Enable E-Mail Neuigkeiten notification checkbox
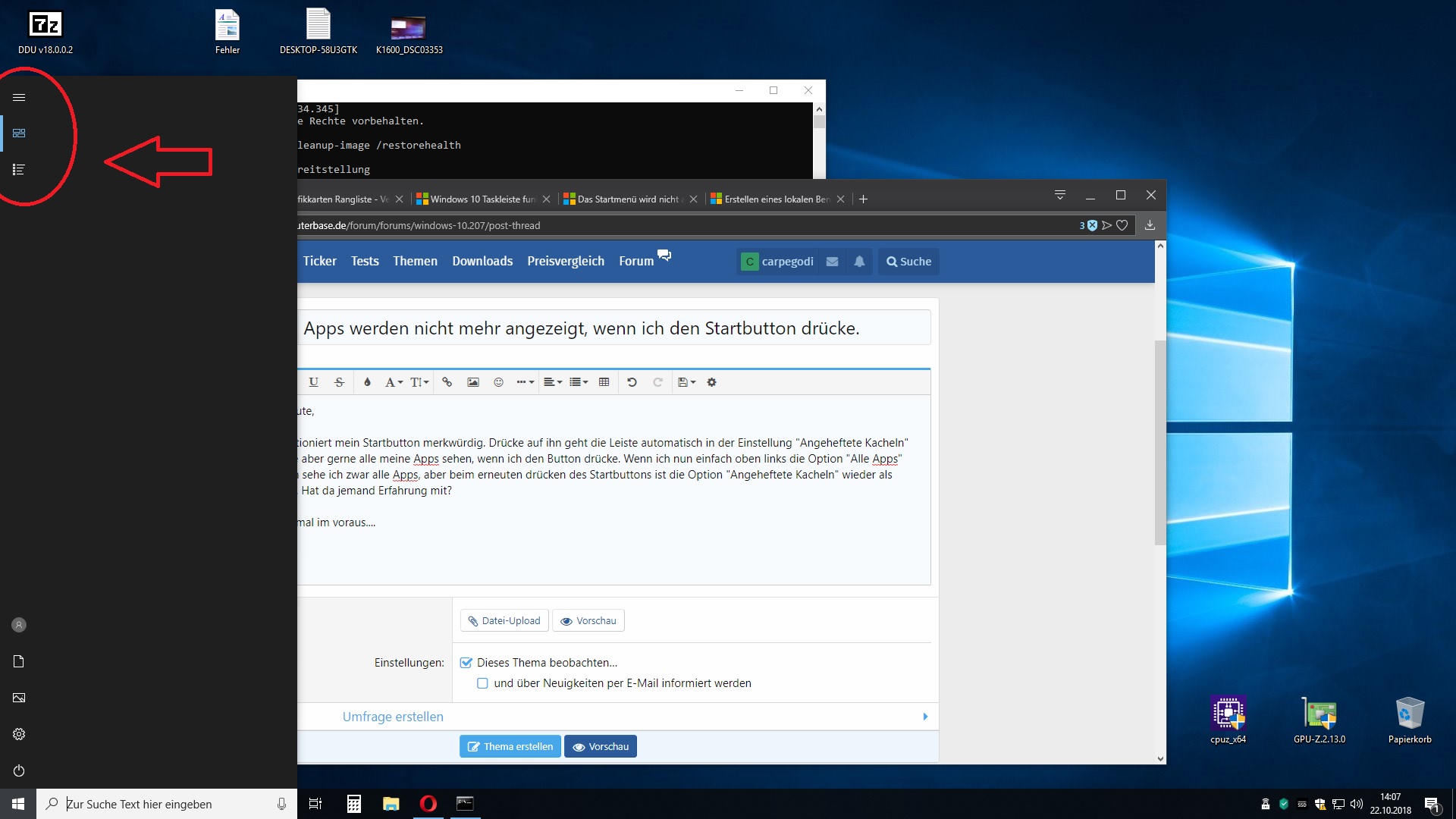 [x=482, y=683]
